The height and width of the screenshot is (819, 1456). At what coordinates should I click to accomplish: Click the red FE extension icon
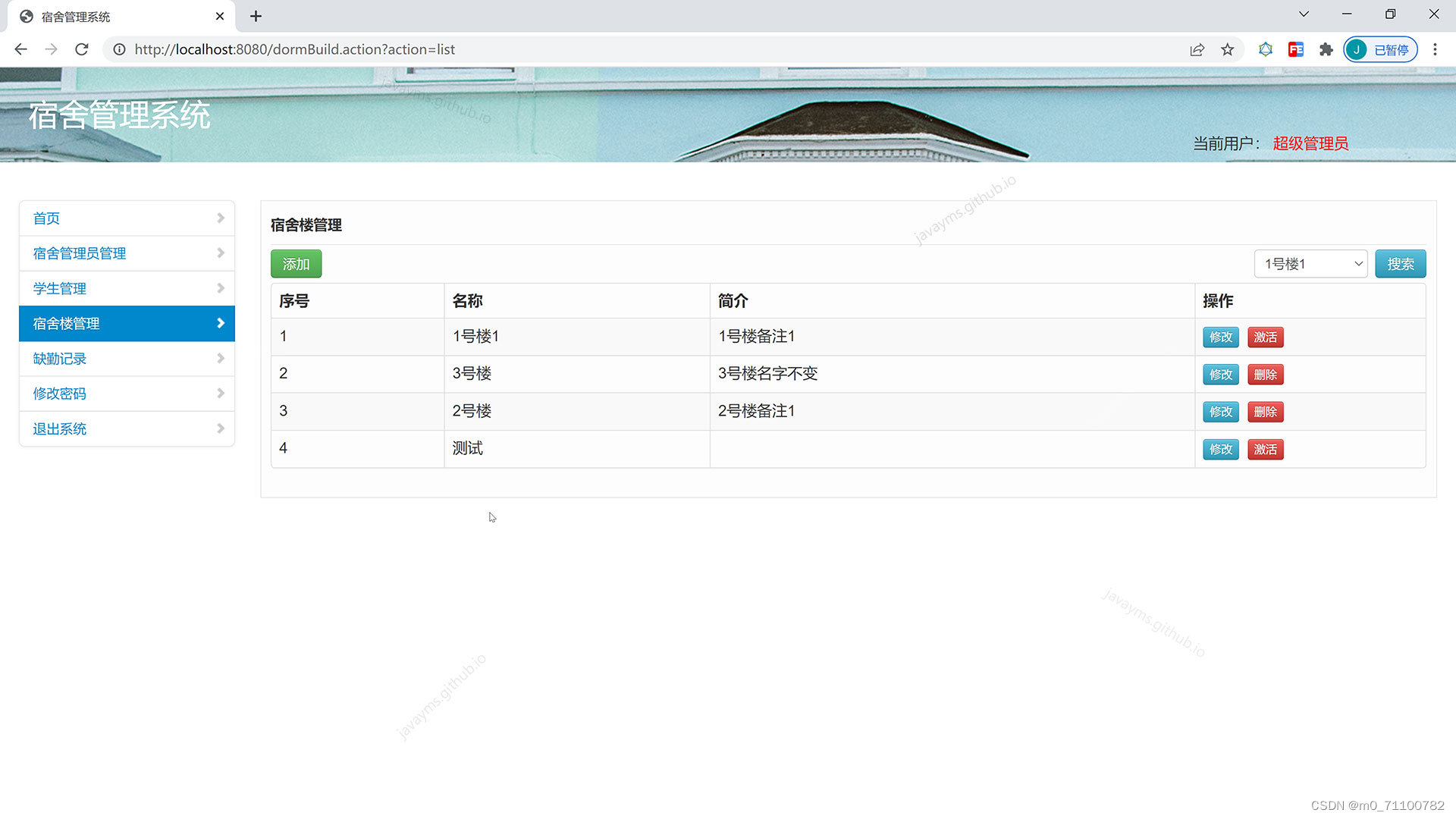pos(1295,49)
